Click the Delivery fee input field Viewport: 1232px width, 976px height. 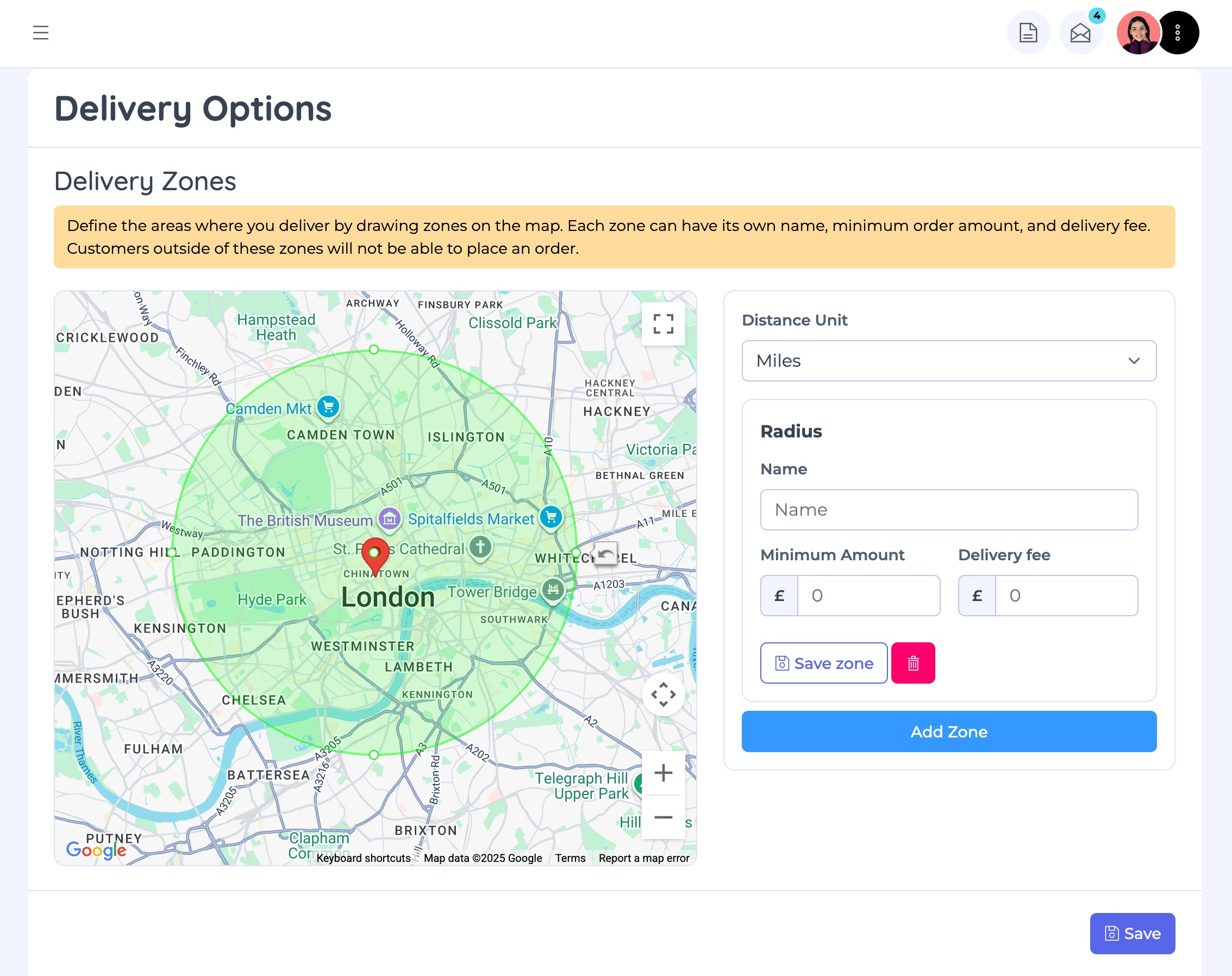point(1066,596)
